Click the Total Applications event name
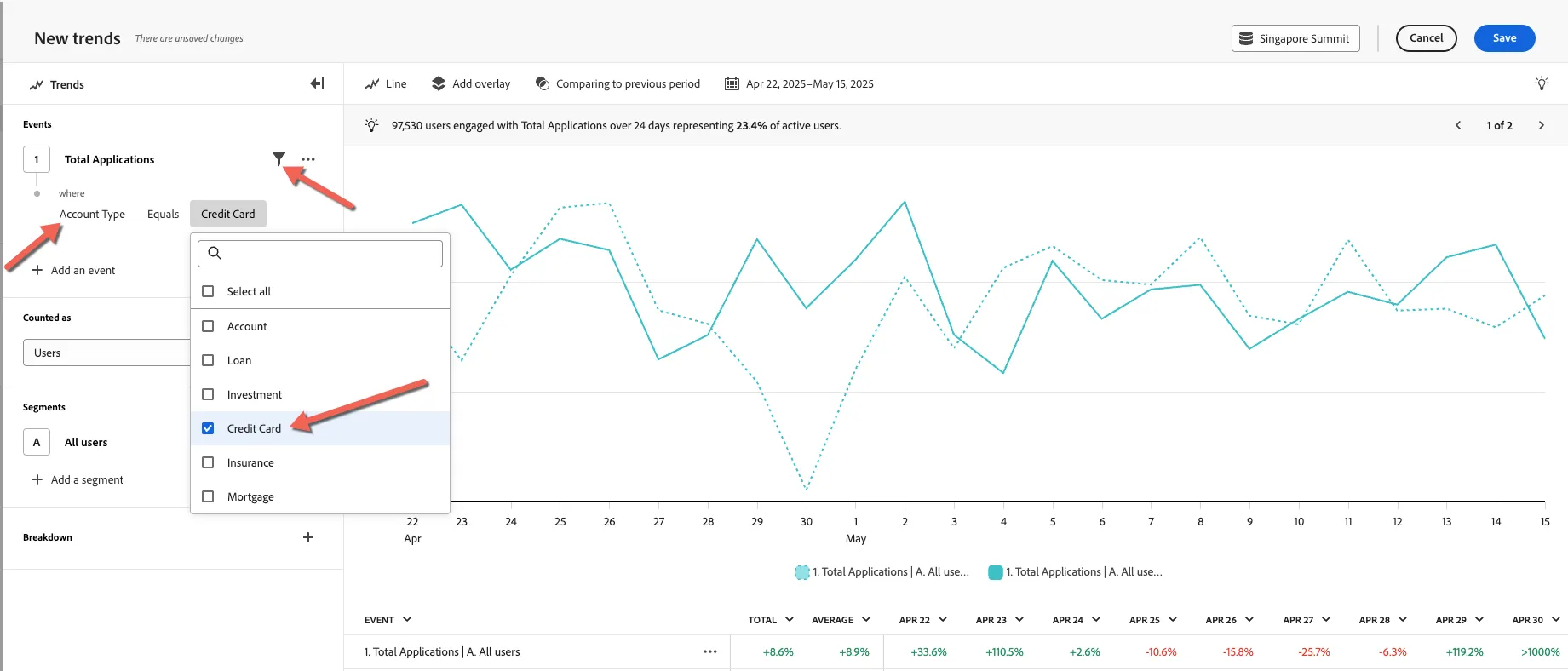 pos(110,159)
